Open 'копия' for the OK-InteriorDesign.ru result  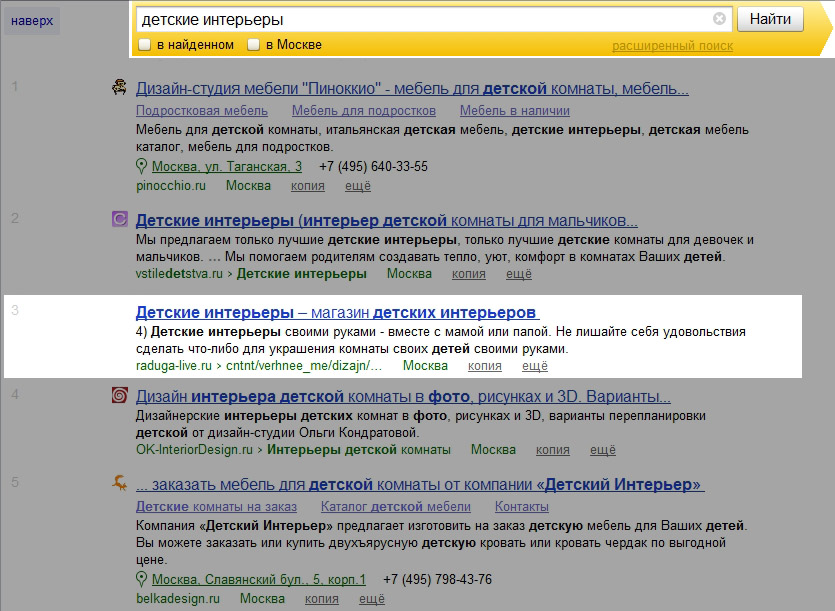point(553,450)
